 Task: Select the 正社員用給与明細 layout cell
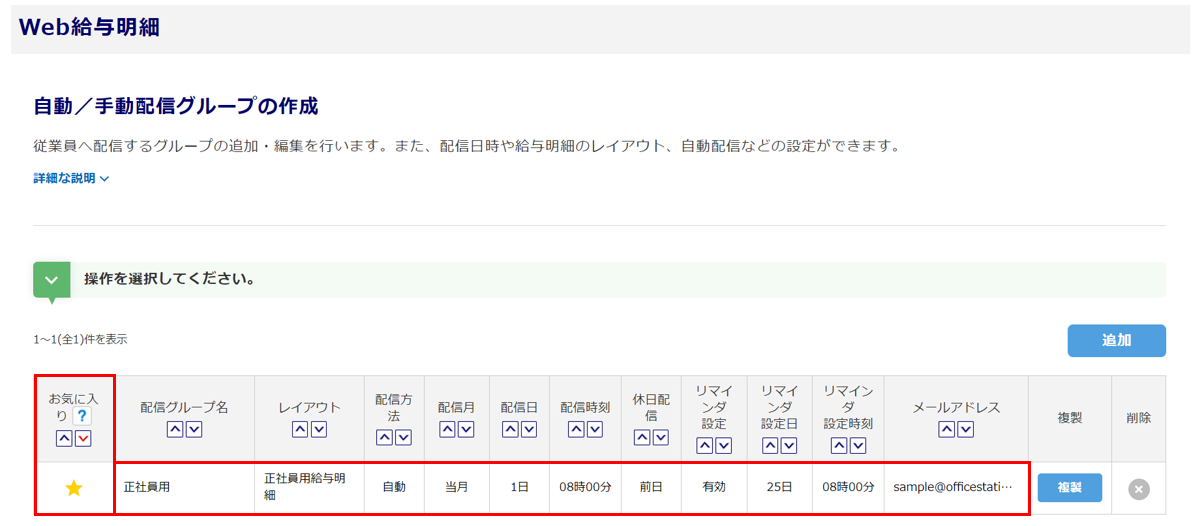(x=309, y=488)
